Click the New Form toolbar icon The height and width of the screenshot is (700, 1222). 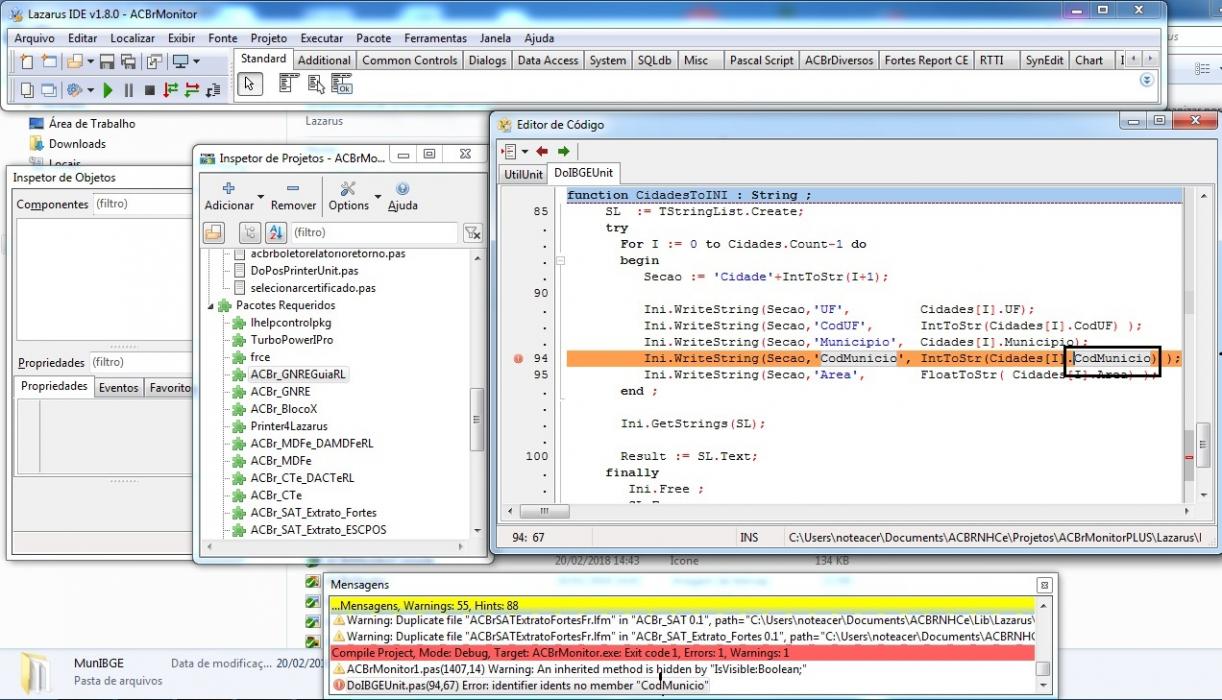[49, 62]
